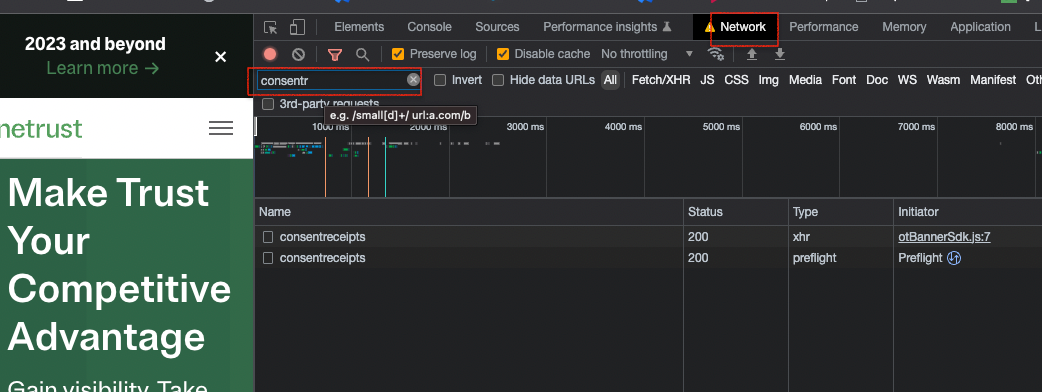Clear the consentr filter text

point(413,80)
